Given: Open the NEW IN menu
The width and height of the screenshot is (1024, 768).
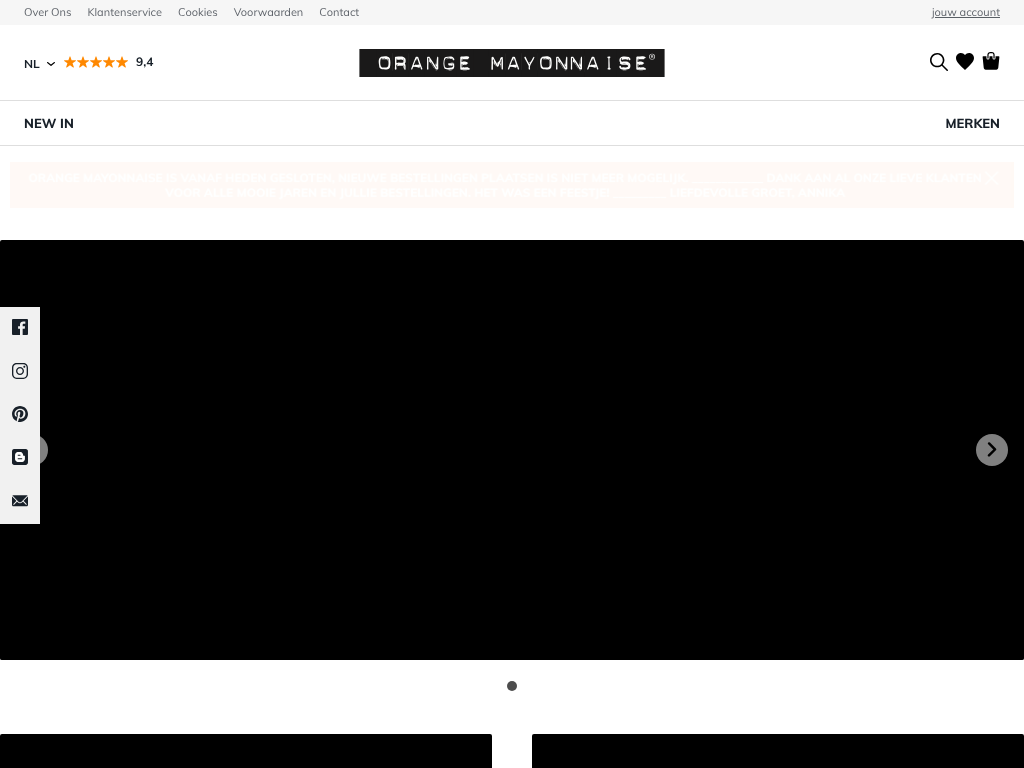Looking at the screenshot, I should (49, 123).
